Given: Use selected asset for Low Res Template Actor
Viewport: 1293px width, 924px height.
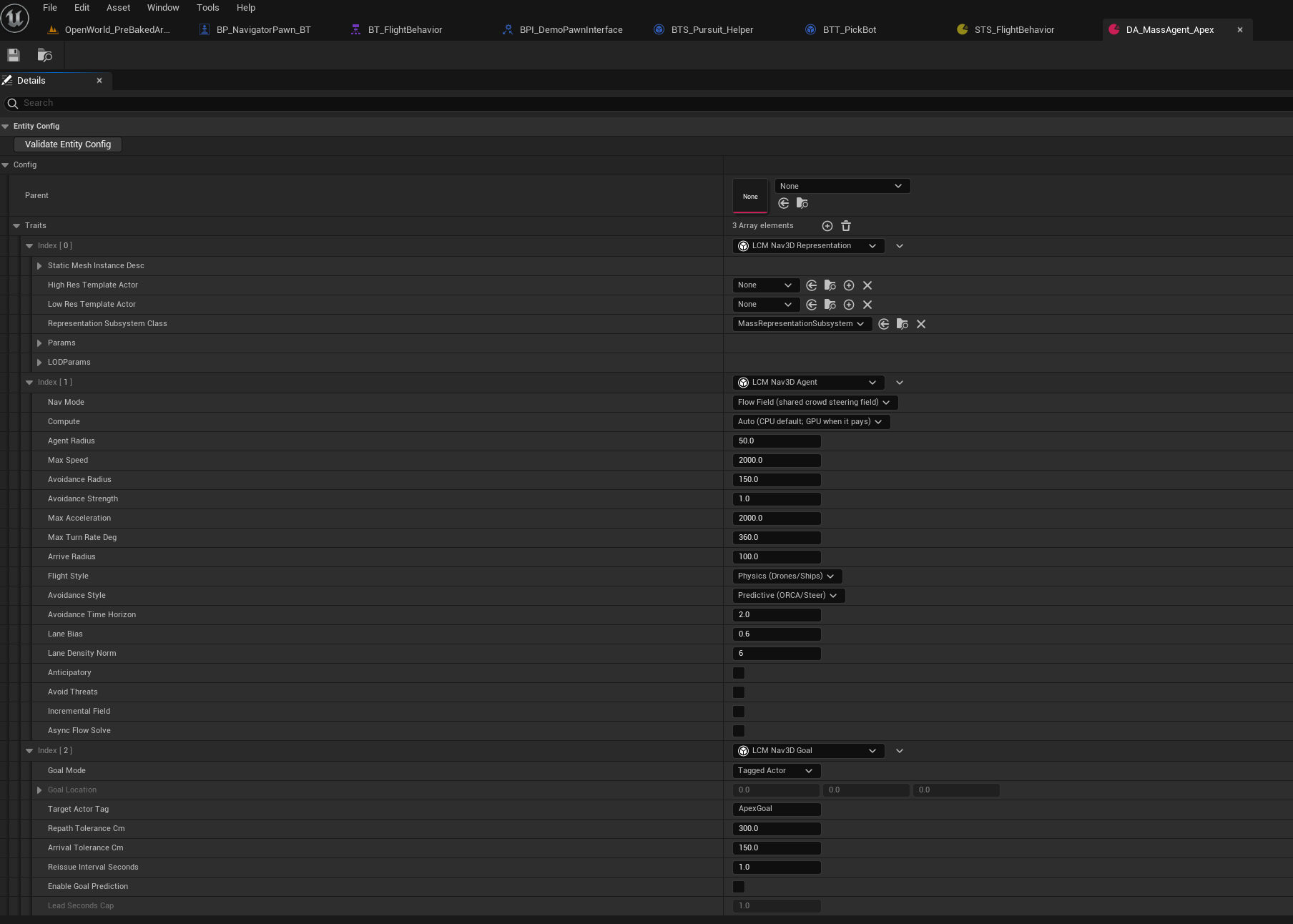Looking at the screenshot, I should (812, 305).
